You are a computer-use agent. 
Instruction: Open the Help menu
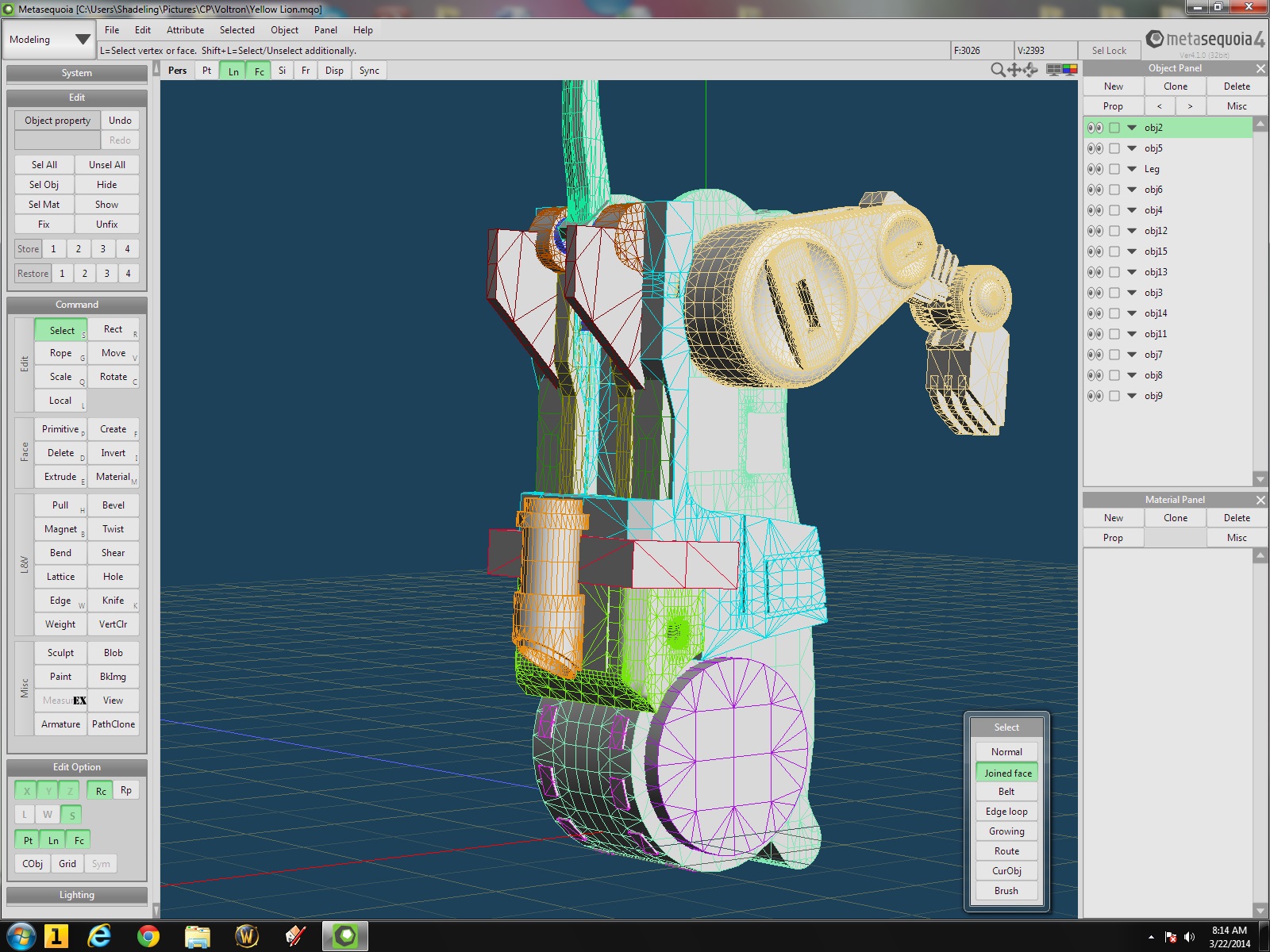pyautogui.click(x=363, y=30)
